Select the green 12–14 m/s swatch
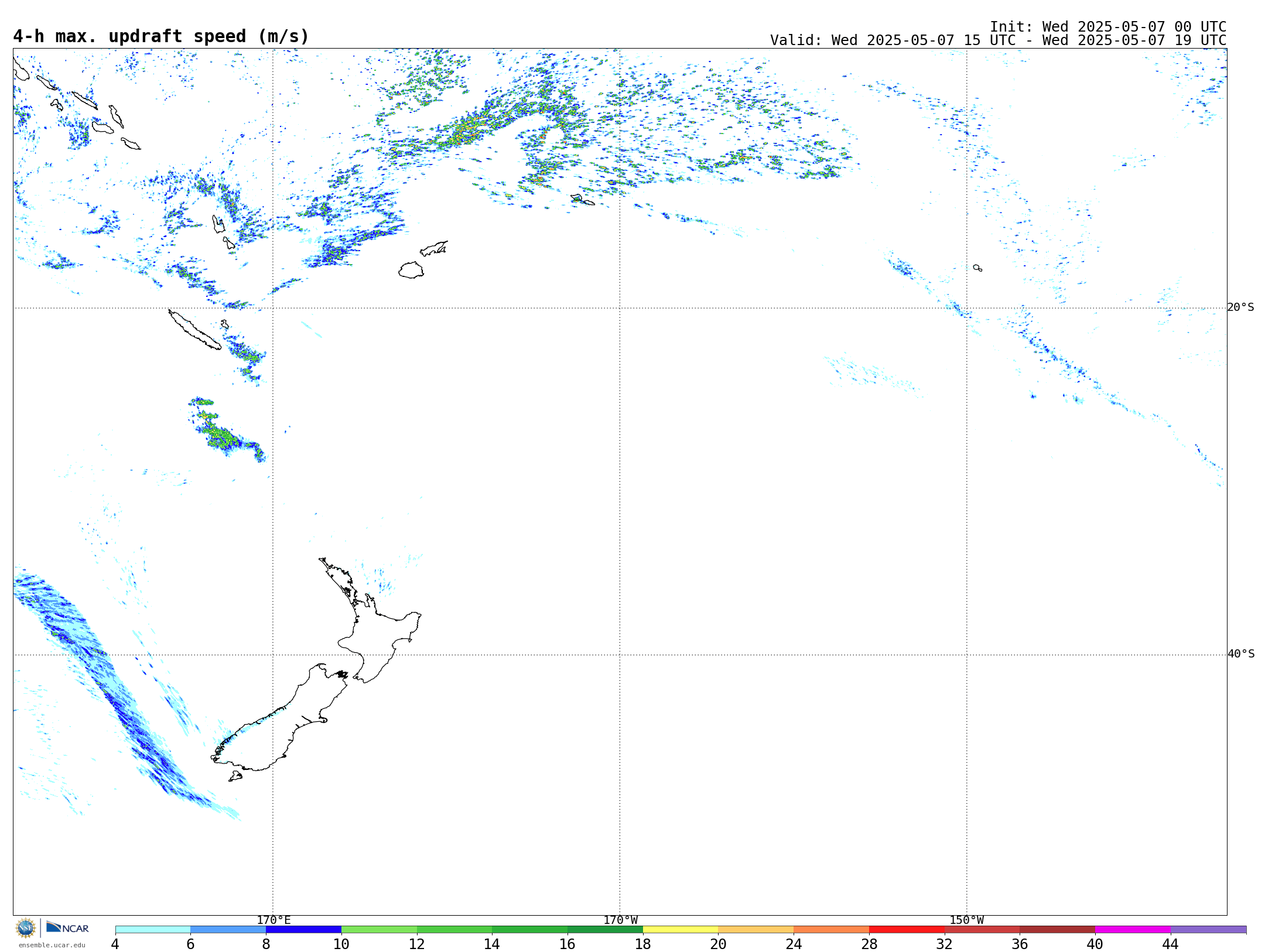The image size is (1265, 952). point(454,930)
